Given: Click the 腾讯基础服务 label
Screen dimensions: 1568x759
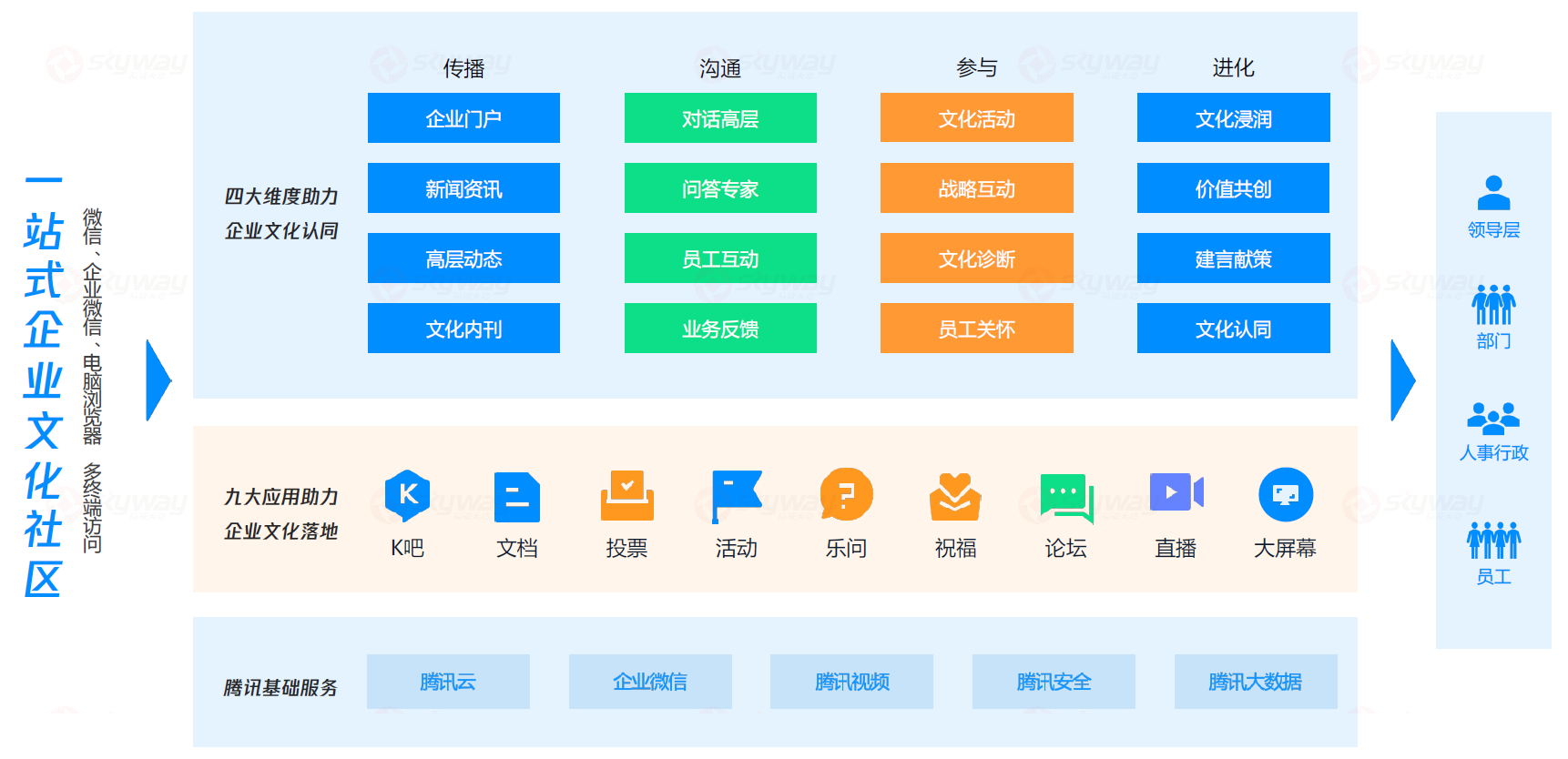Looking at the screenshot, I should pos(280,688).
